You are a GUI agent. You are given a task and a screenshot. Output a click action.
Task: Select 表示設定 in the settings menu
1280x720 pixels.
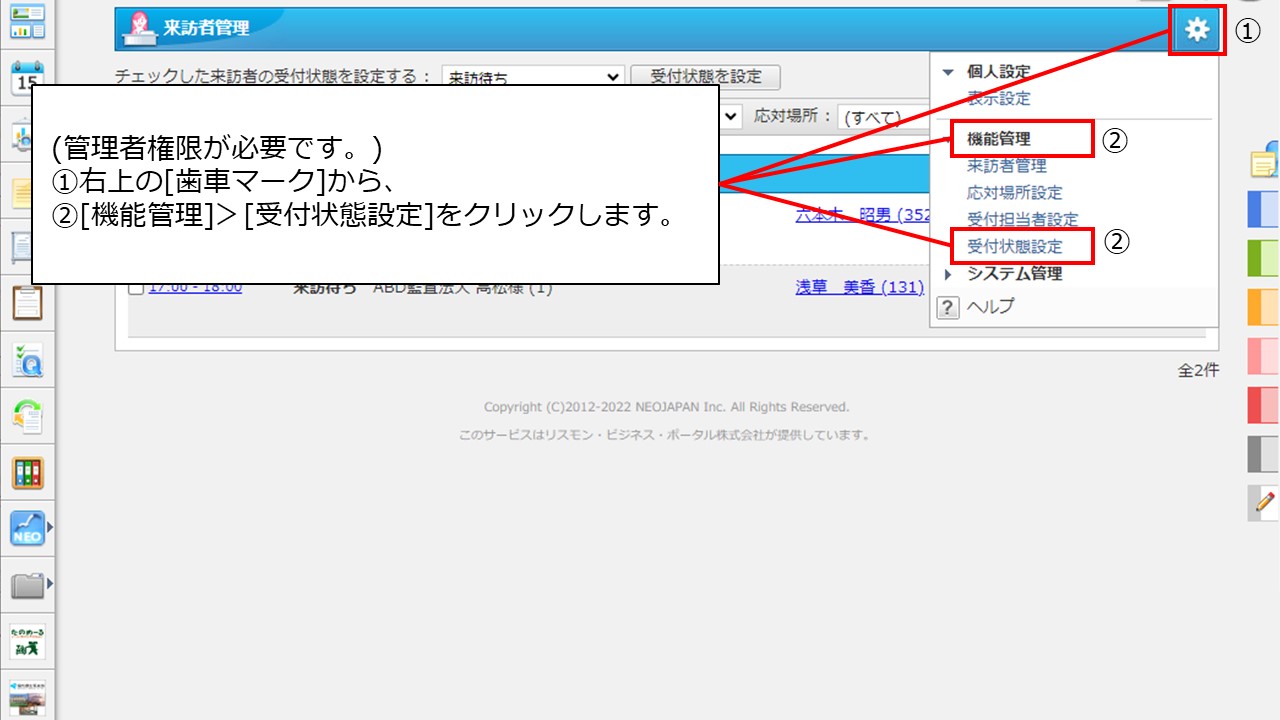tap(999, 99)
